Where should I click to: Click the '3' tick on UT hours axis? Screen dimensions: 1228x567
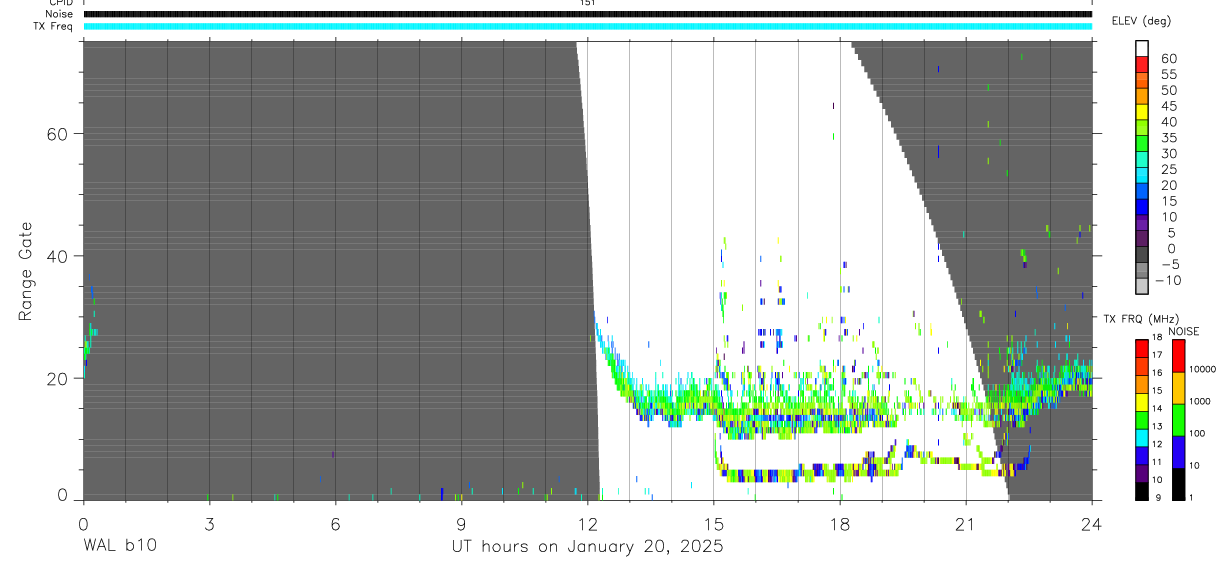[x=209, y=523]
